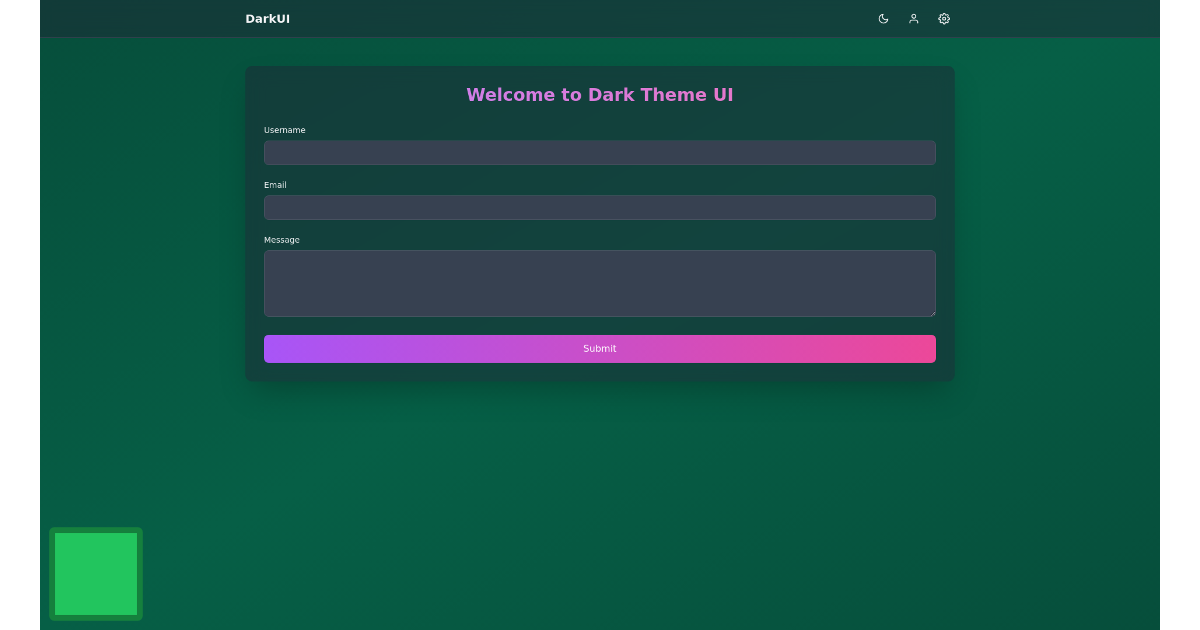Click the Username field label
1200x630 pixels.
click(x=284, y=129)
